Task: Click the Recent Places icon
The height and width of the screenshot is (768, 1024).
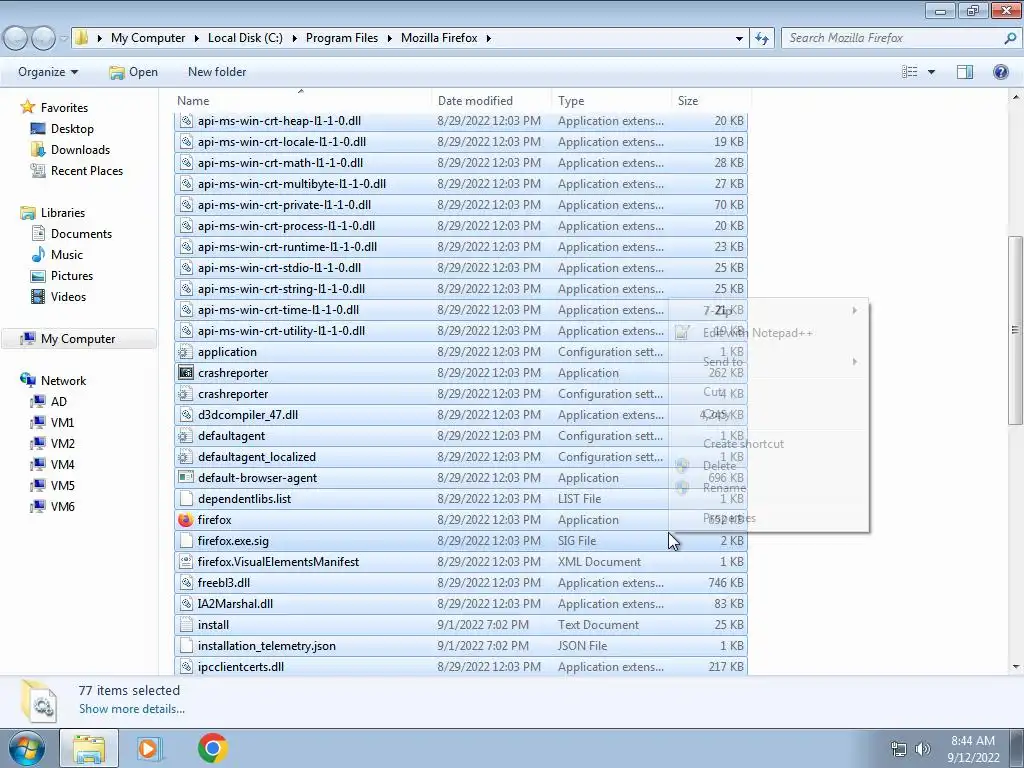Action: click(x=38, y=170)
